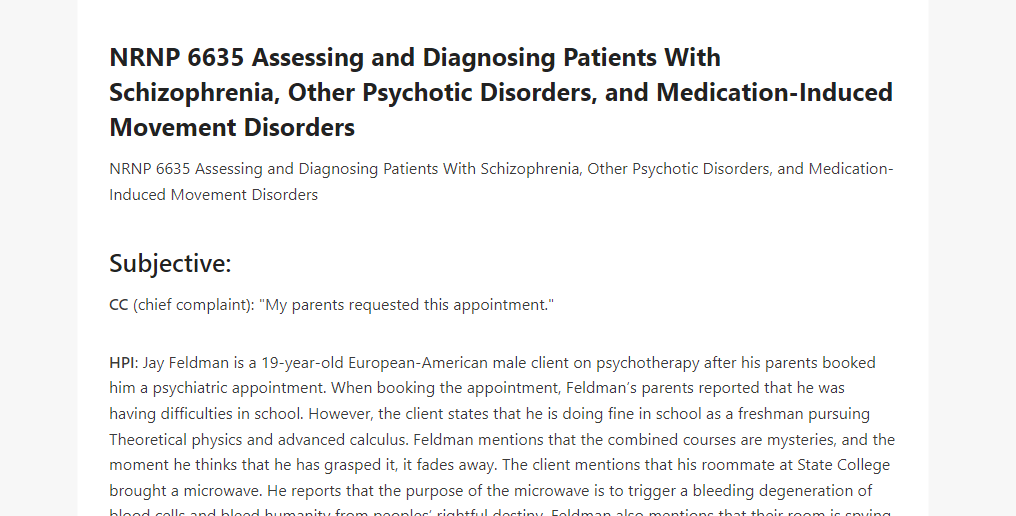Click the bold HPI label
The height and width of the screenshot is (516, 1016).
[x=122, y=362]
